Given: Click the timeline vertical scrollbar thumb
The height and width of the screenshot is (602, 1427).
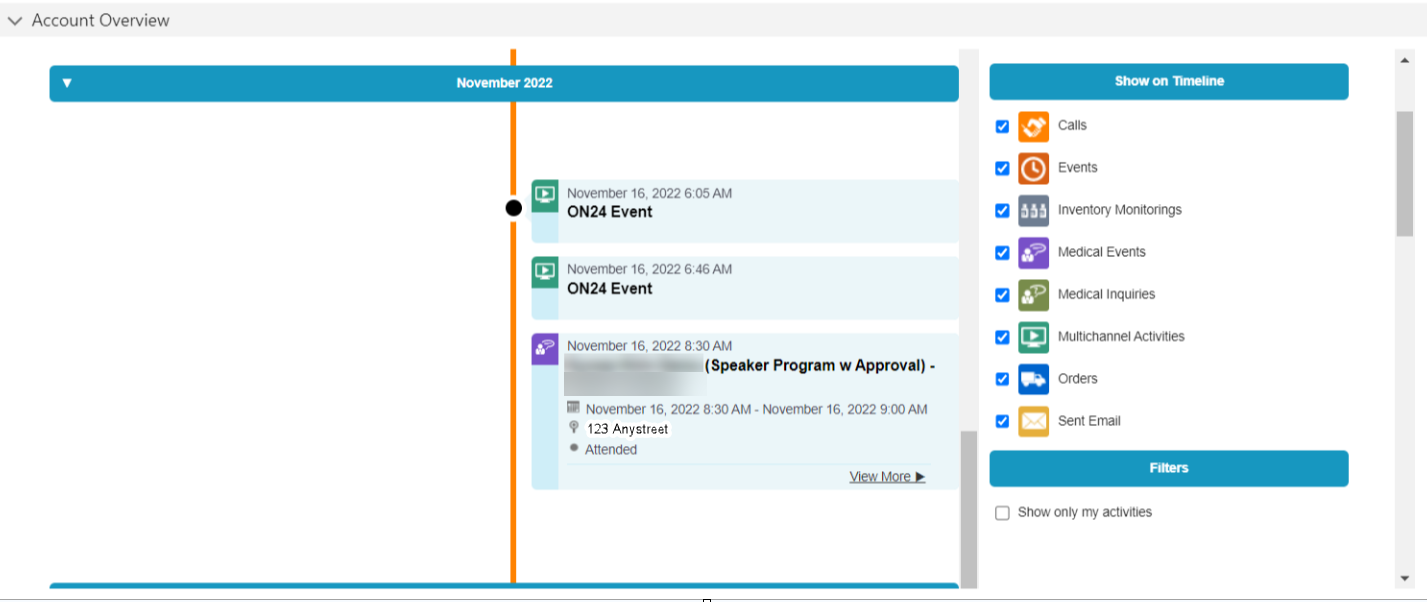Looking at the screenshot, I should [969, 510].
